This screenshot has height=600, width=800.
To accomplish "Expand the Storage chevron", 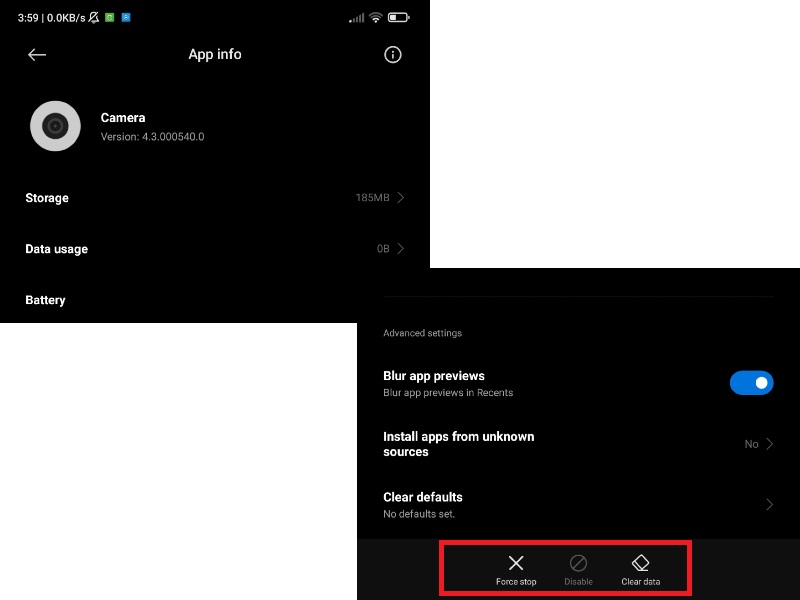I will pyautogui.click(x=401, y=197).
